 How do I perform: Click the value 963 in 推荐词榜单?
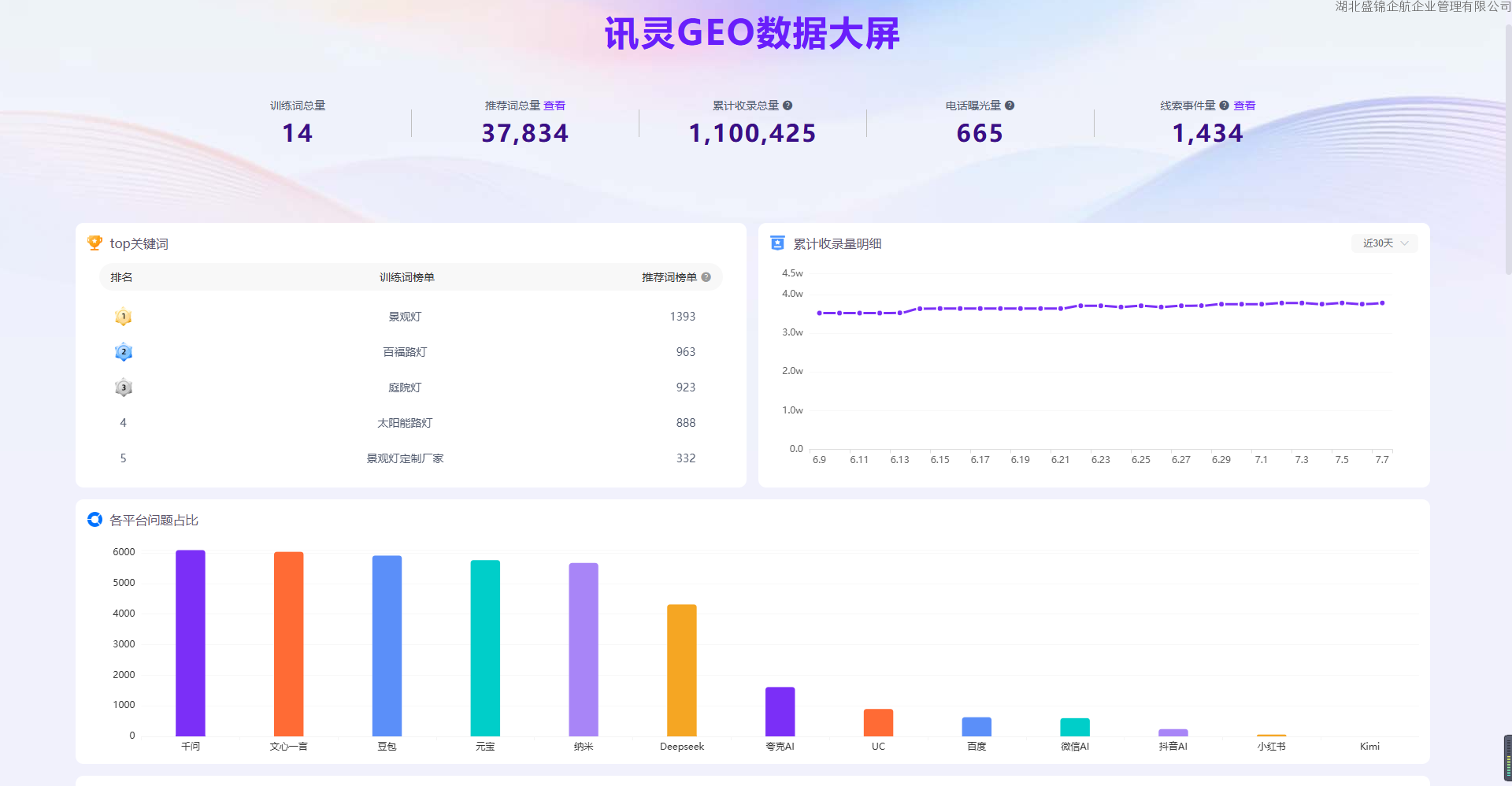[686, 352]
